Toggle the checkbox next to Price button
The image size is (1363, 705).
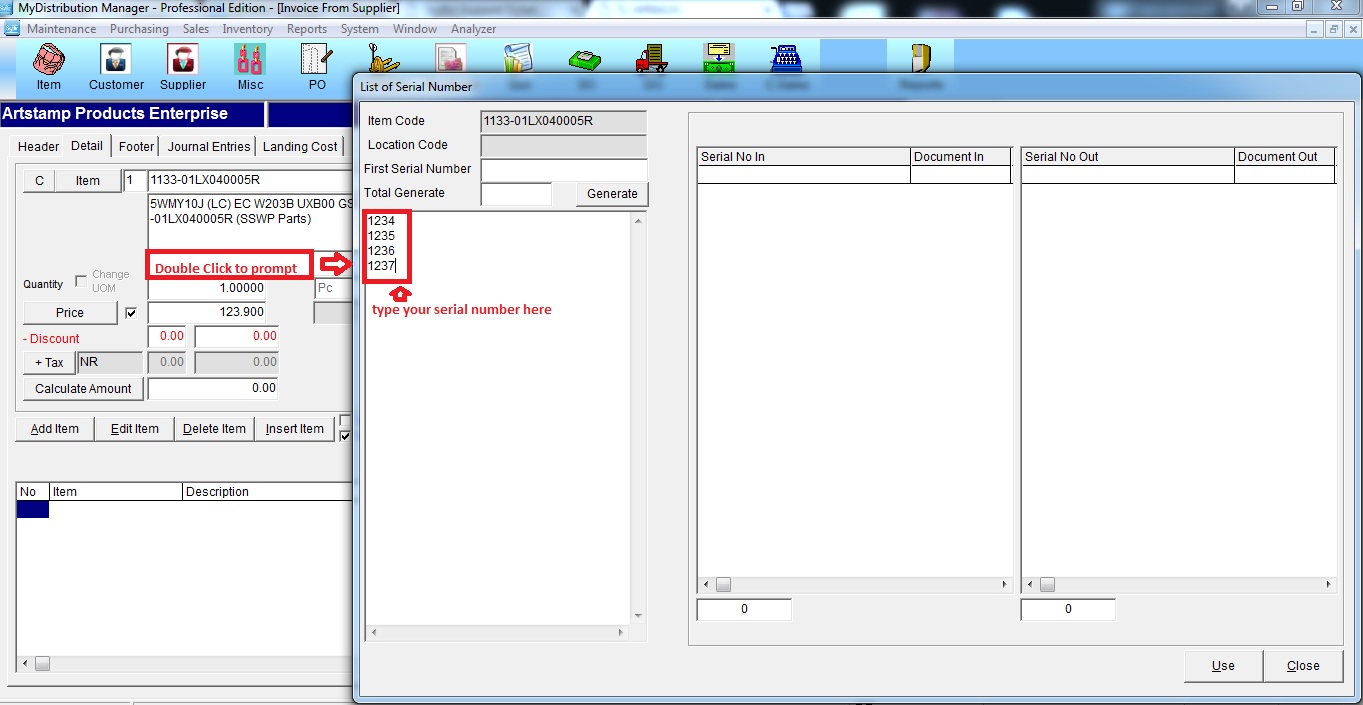(x=131, y=313)
